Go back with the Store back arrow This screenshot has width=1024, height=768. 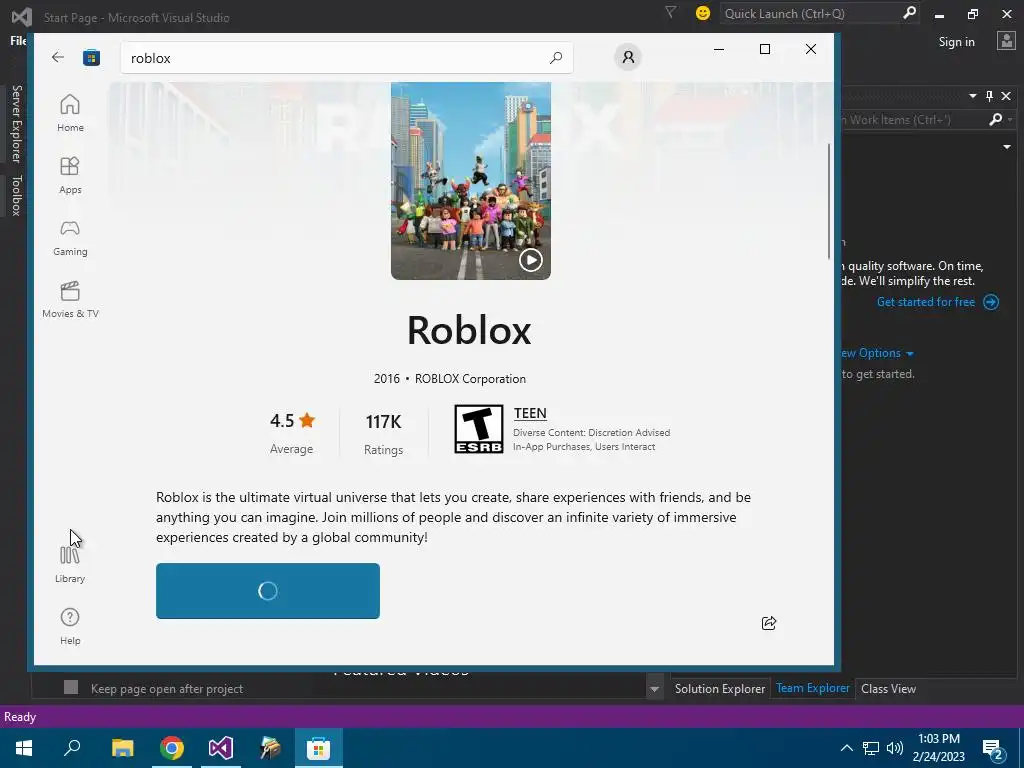click(57, 57)
